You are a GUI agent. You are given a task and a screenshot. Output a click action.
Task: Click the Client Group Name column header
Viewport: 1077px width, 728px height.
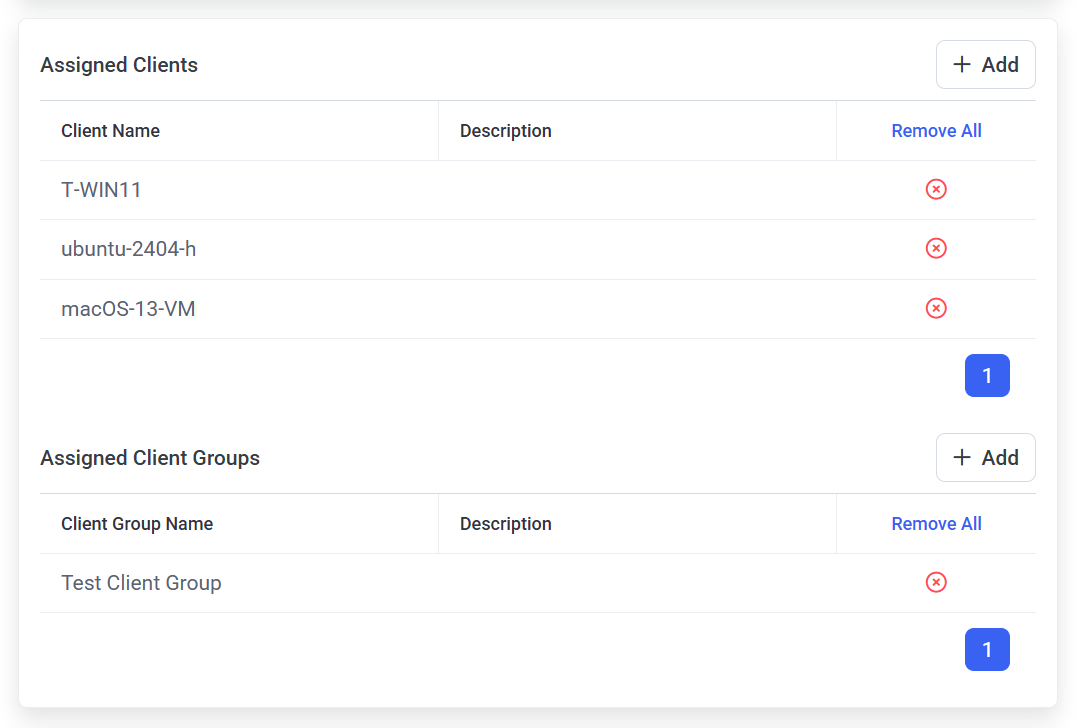pyautogui.click(x=137, y=524)
